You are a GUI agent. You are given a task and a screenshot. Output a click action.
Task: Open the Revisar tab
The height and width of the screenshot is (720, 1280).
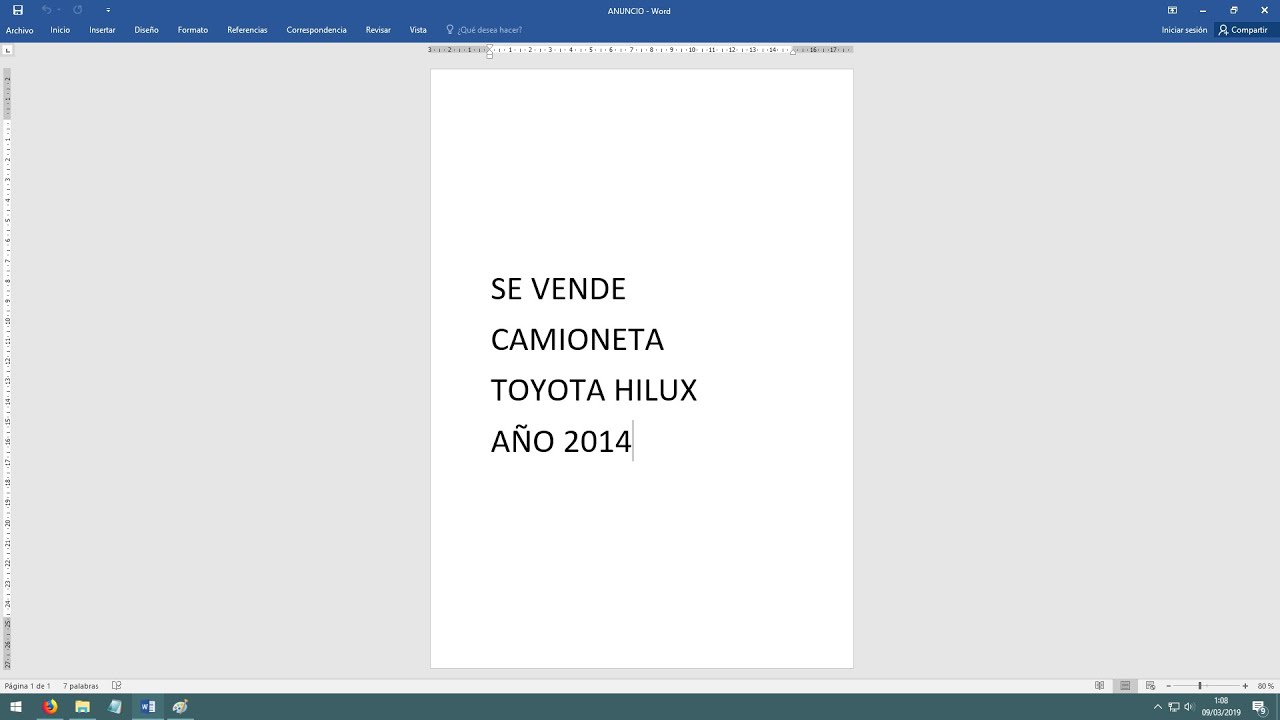coord(378,30)
